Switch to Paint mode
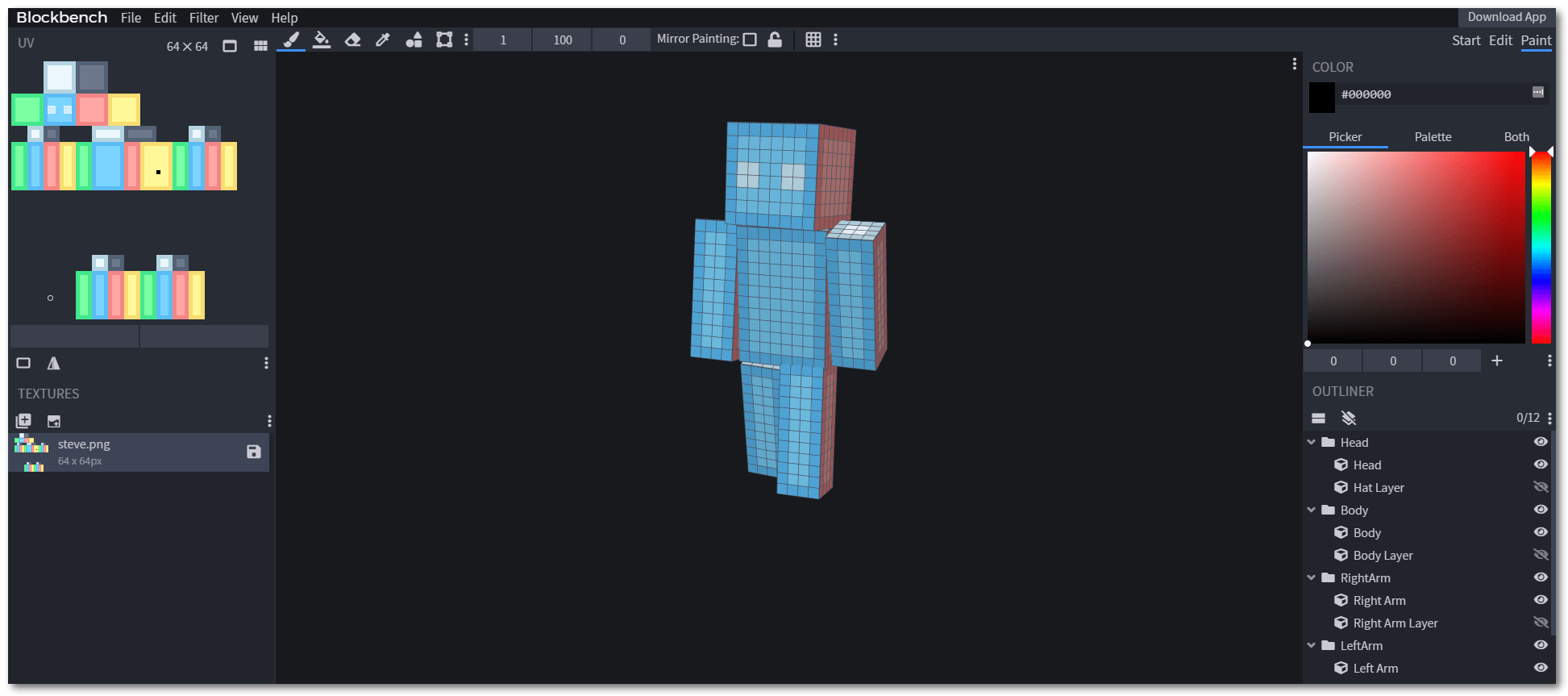This screenshot has height=696, width=1568. [x=1536, y=40]
